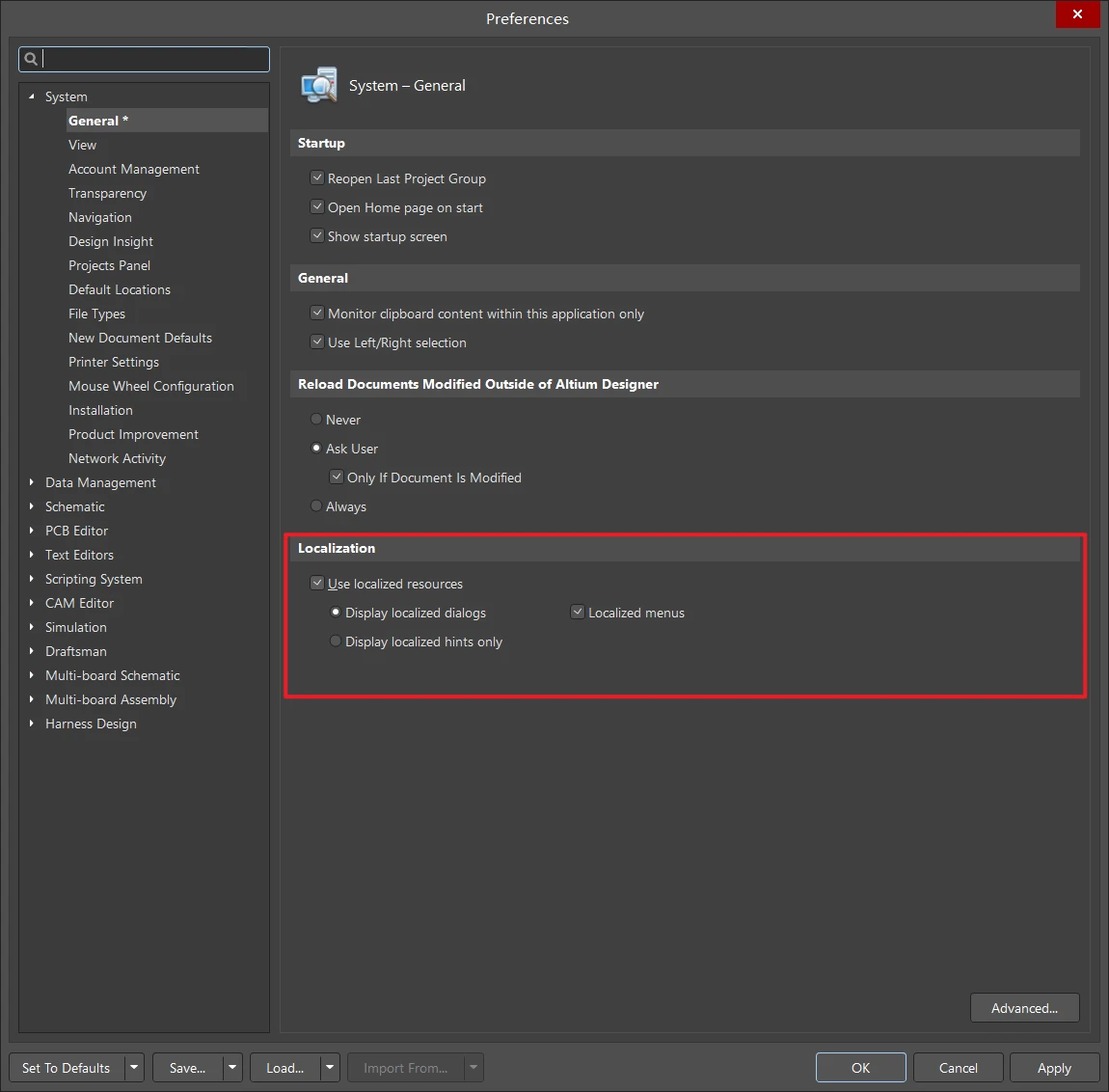This screenshot has height=1092, width=1109.
Task: Disable Use localized resources checkbox
Action: click(316, 584)
